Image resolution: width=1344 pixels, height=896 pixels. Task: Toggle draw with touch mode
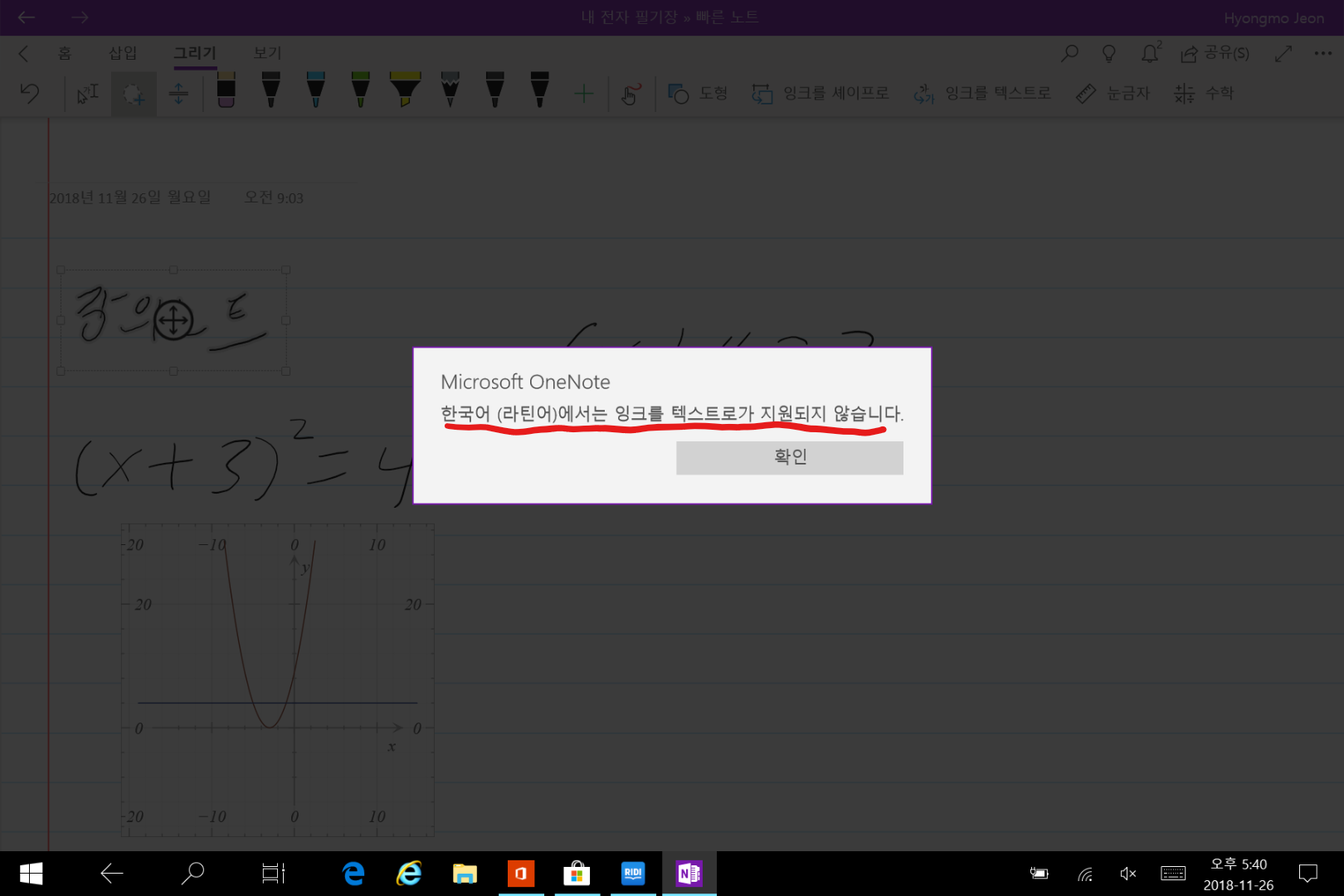tap(631, 94)
